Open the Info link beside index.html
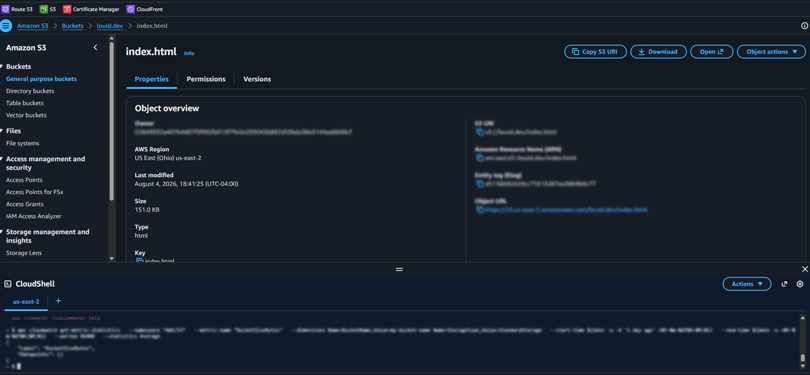Image resolution: width=810 pixels, height=375 pixels. click(x=189, y=53)
